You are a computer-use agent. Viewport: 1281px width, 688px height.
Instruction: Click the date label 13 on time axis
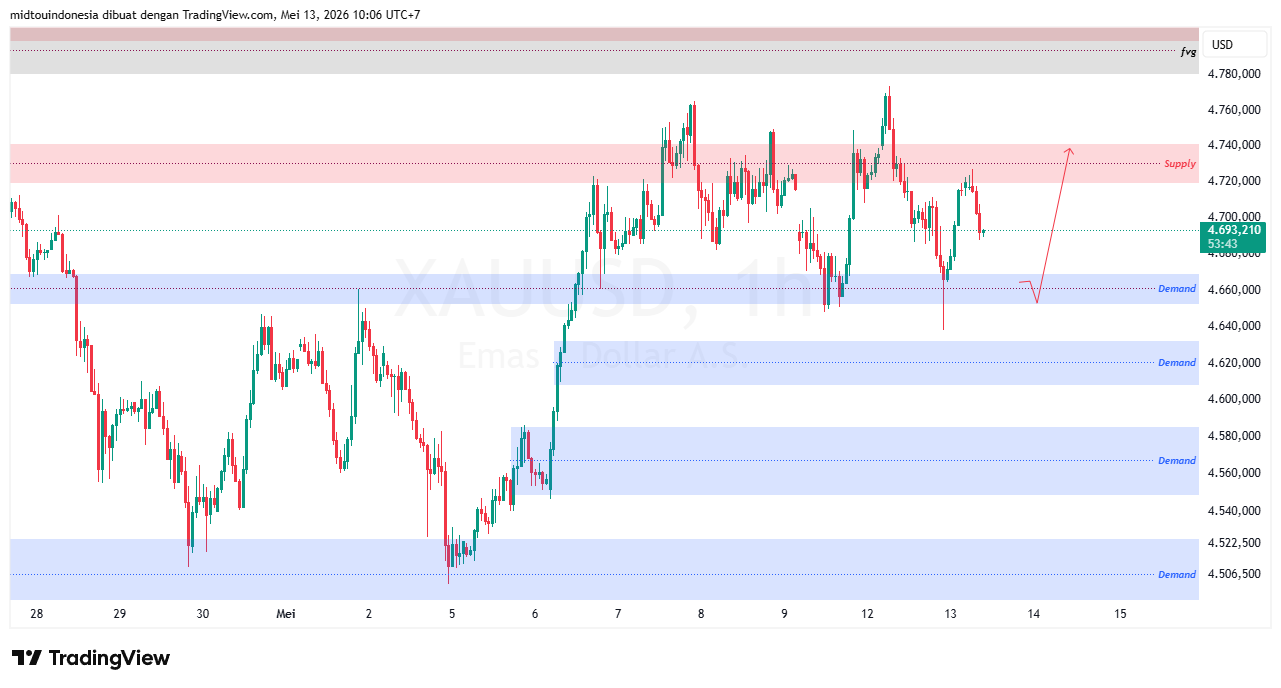point(950,614)
